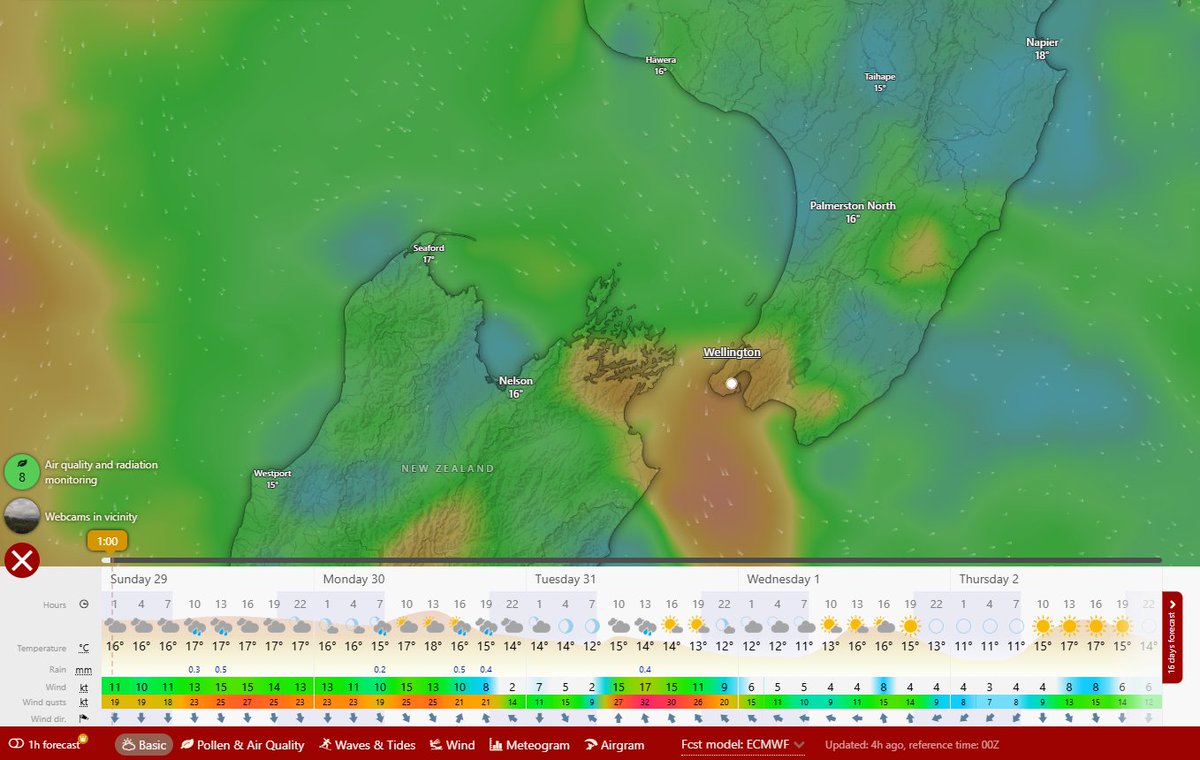Open the Fcst model ECMWF dropdown
The image size is (1200, 760).
tap(742, 745)
